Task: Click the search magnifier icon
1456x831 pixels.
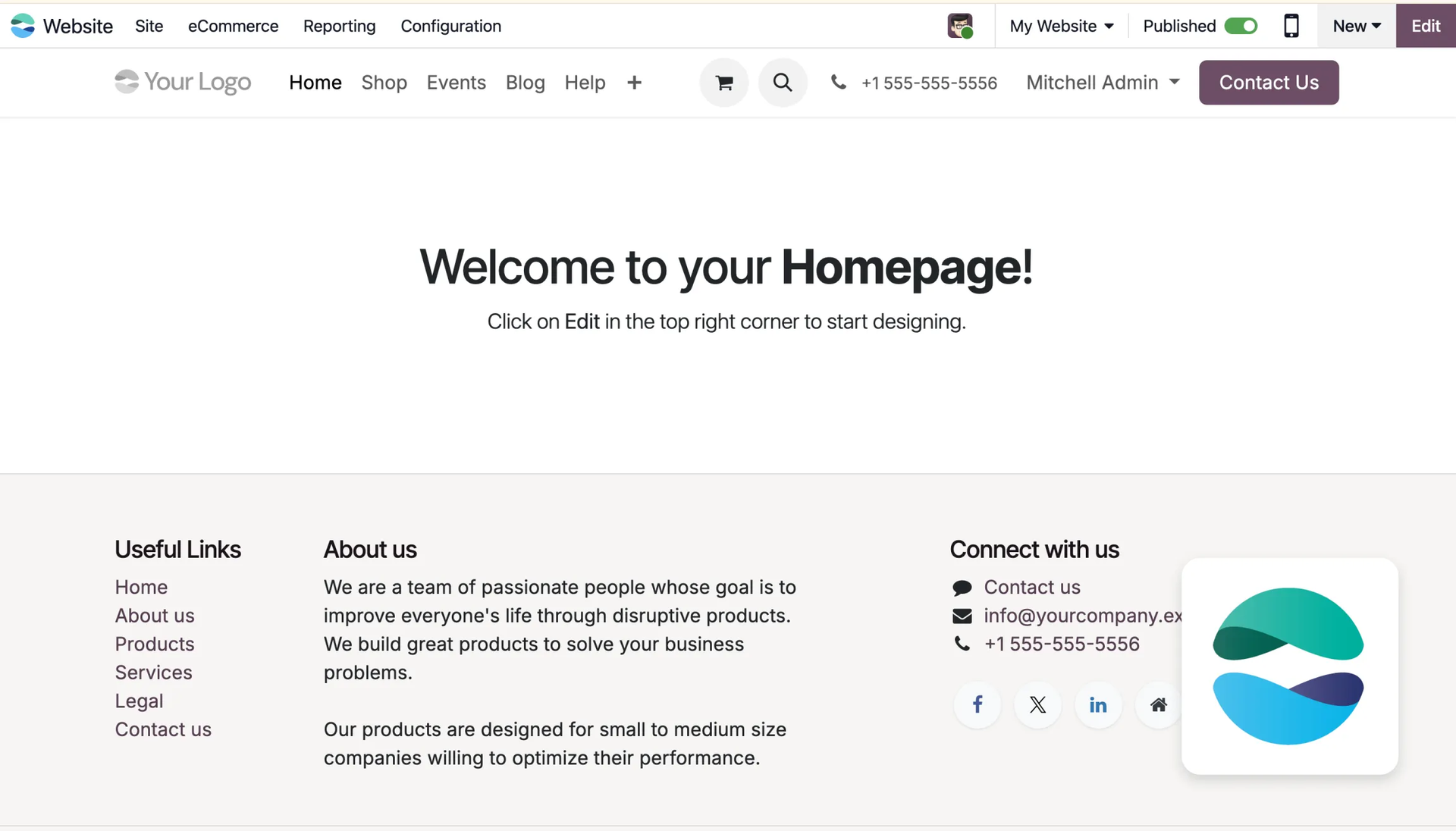Action: pos(783,83)
